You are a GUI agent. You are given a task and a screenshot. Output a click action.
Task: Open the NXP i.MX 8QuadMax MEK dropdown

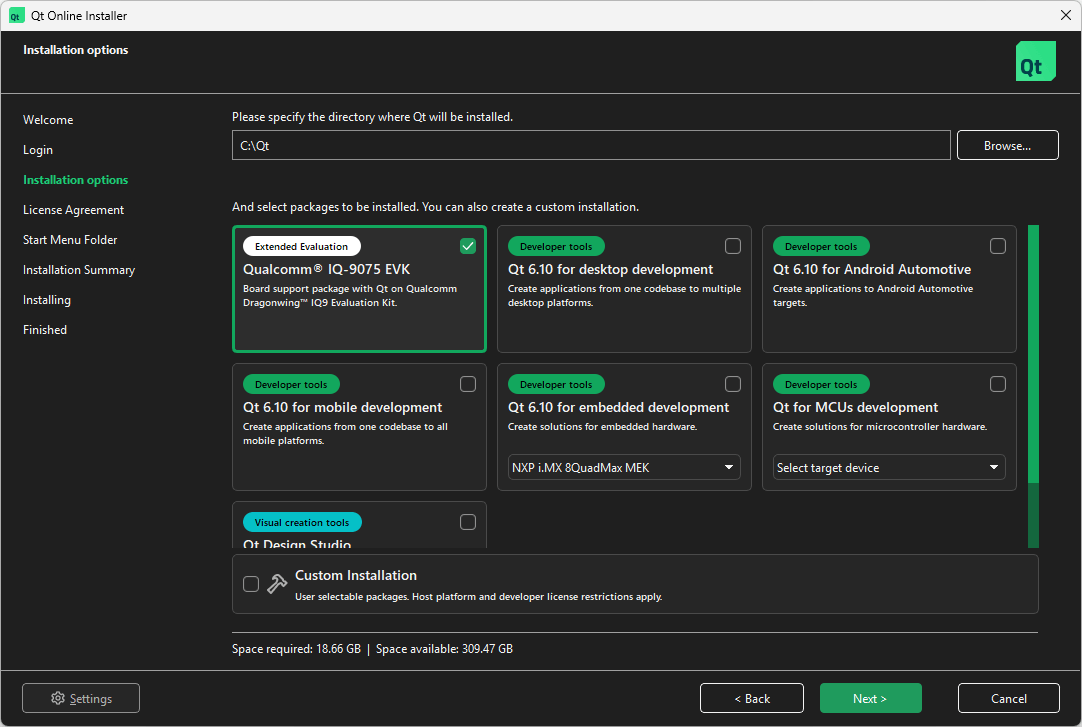point(623,467)
